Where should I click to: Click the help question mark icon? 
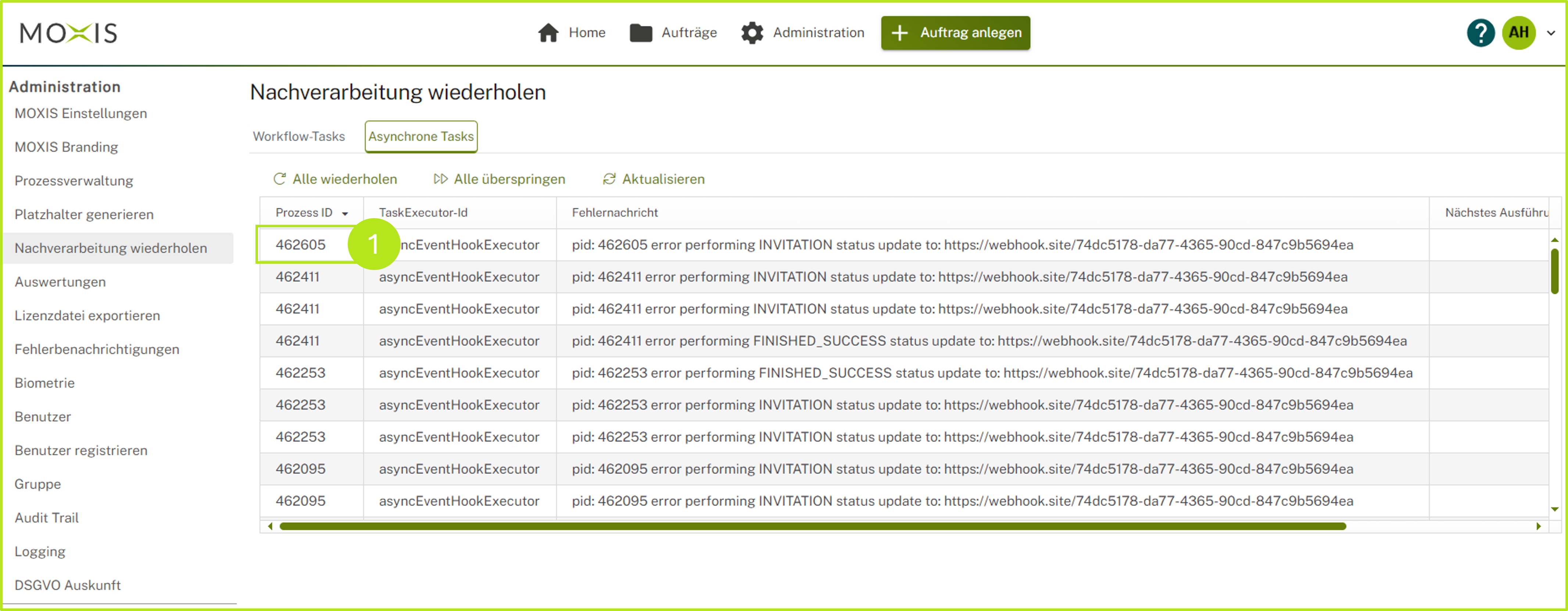click(x=1481, y=32)
